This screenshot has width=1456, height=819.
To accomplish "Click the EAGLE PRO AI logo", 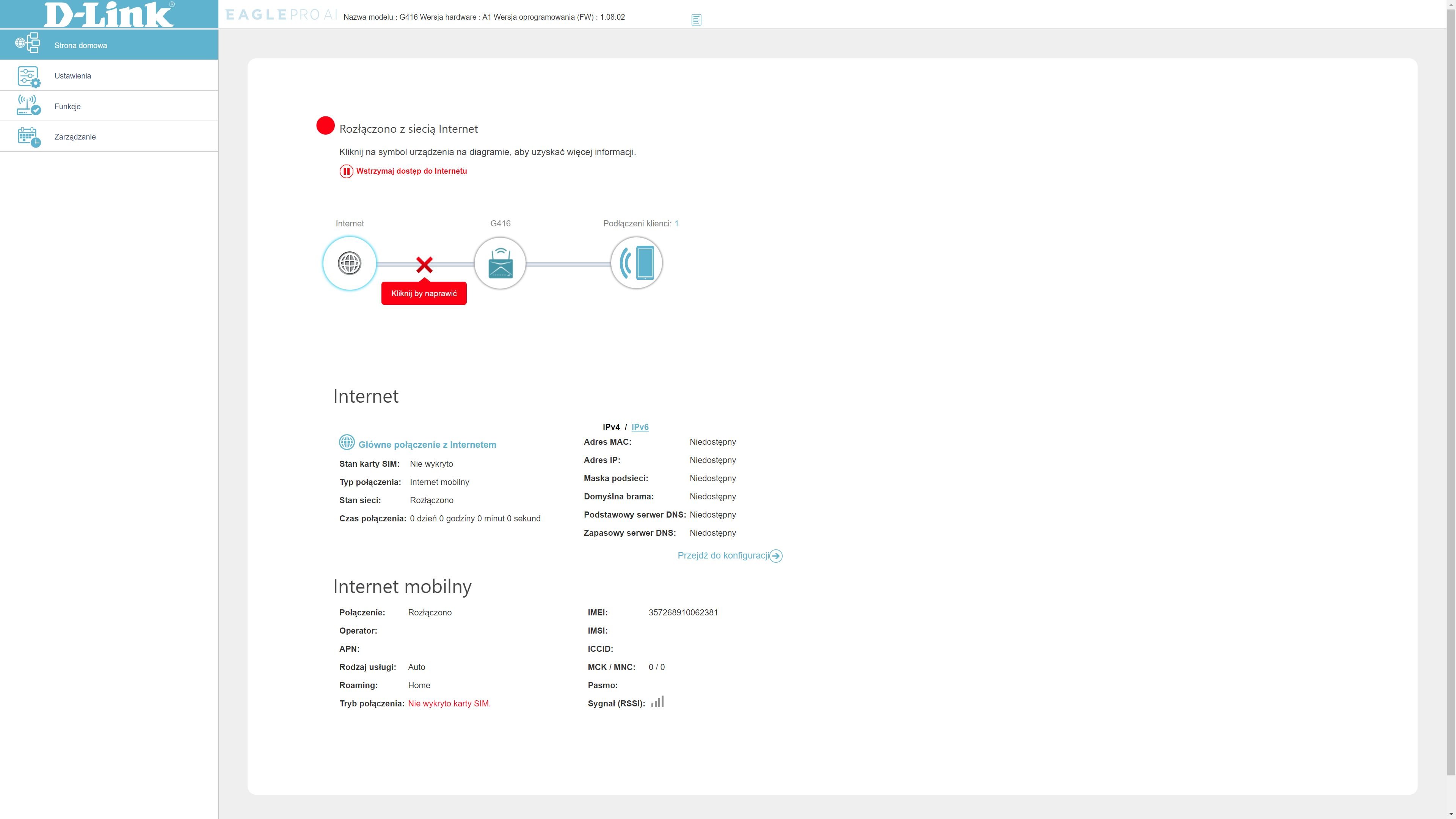I will (x=281, y=15).
